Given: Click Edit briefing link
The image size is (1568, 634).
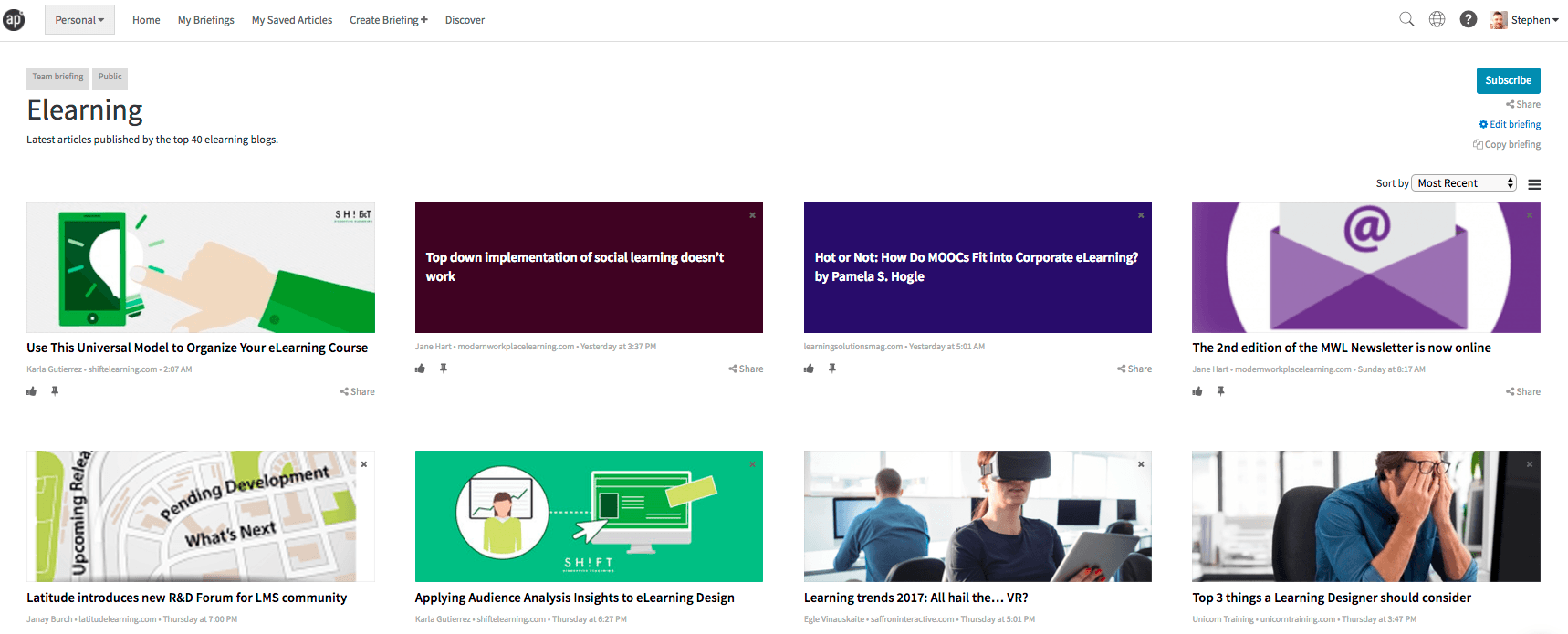Looking at the screenshot, I should pyautogui.click(x=1510, y=124).
